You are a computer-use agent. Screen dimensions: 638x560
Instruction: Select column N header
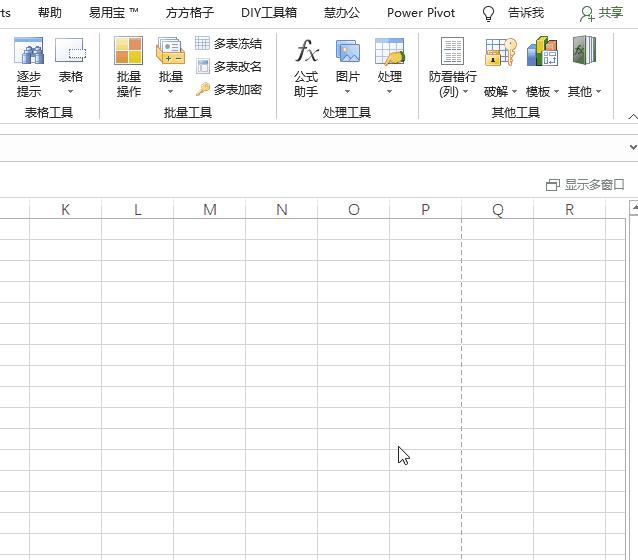point(282,209)
